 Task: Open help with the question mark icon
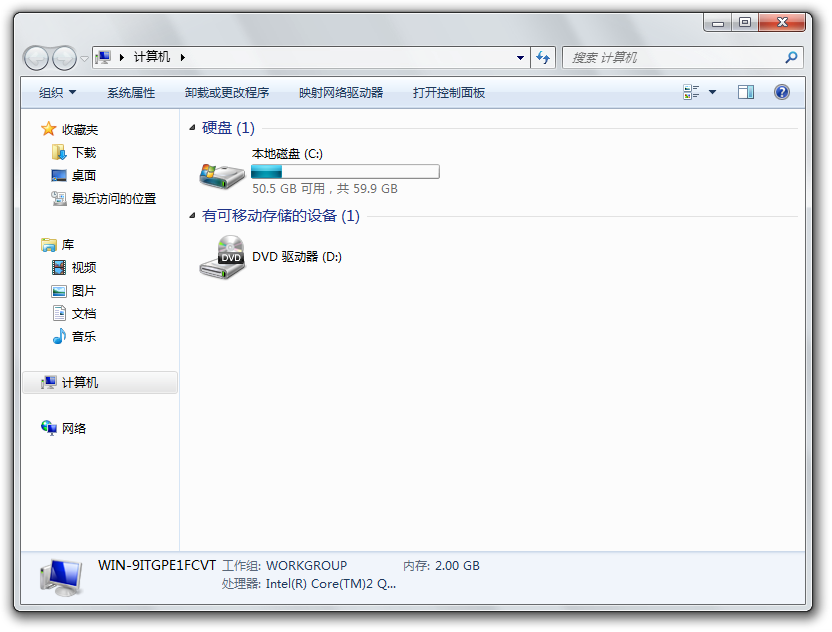[x=782, y=92]
